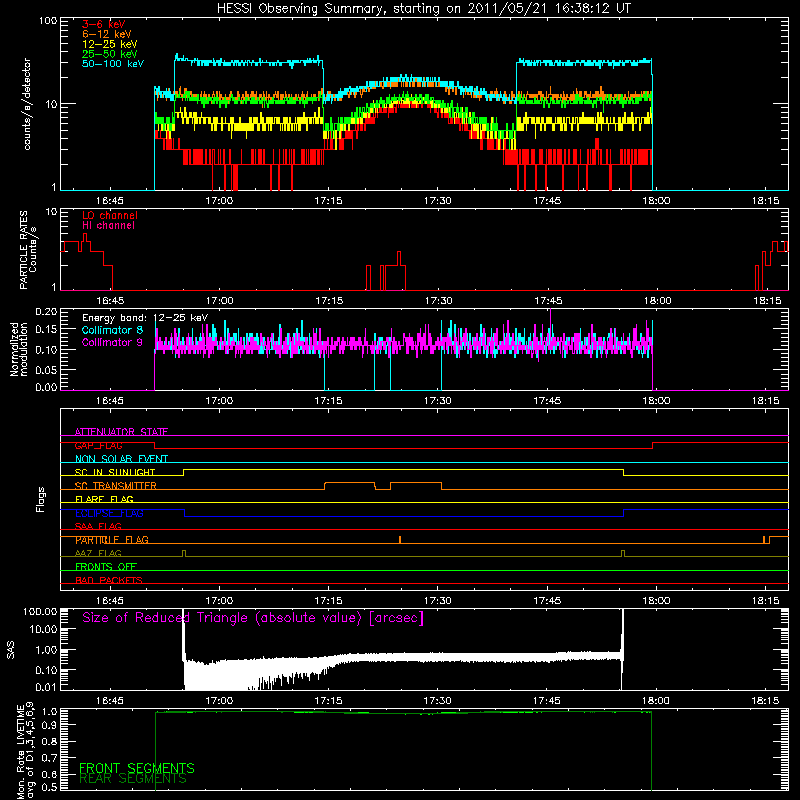Viewport: 800px width, 800px height.
Task: Click the GAP_FLAG label
Action: (x=98, y=445)
